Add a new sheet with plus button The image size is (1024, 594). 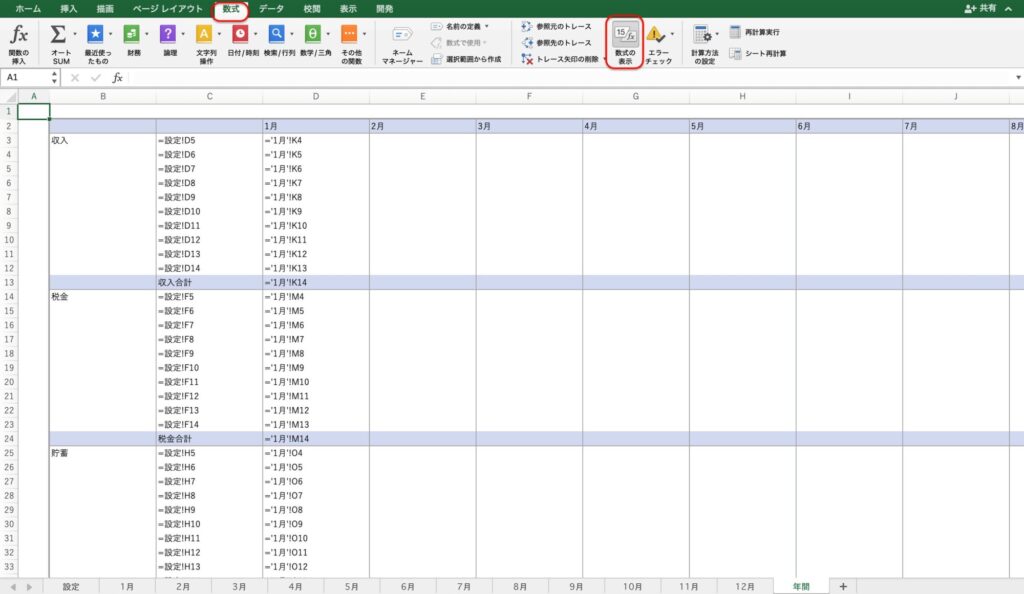(x=843, y=586)
